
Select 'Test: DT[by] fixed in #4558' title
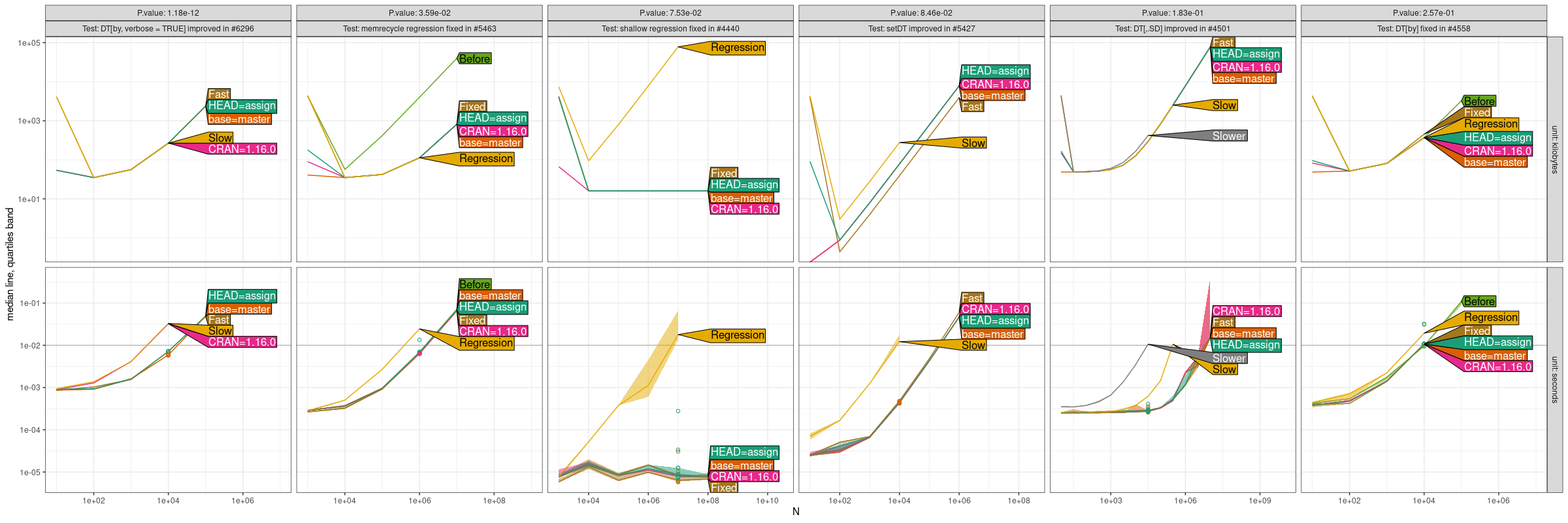tap(1424, 29)
